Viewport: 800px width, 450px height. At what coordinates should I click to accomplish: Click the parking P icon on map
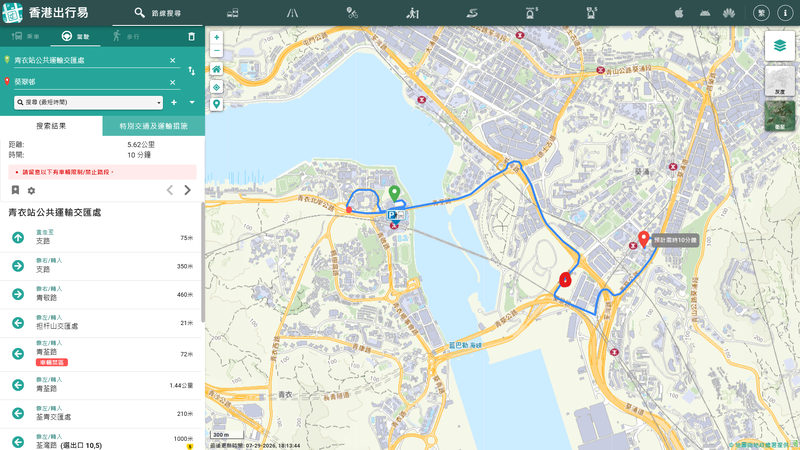pos(392,215)
